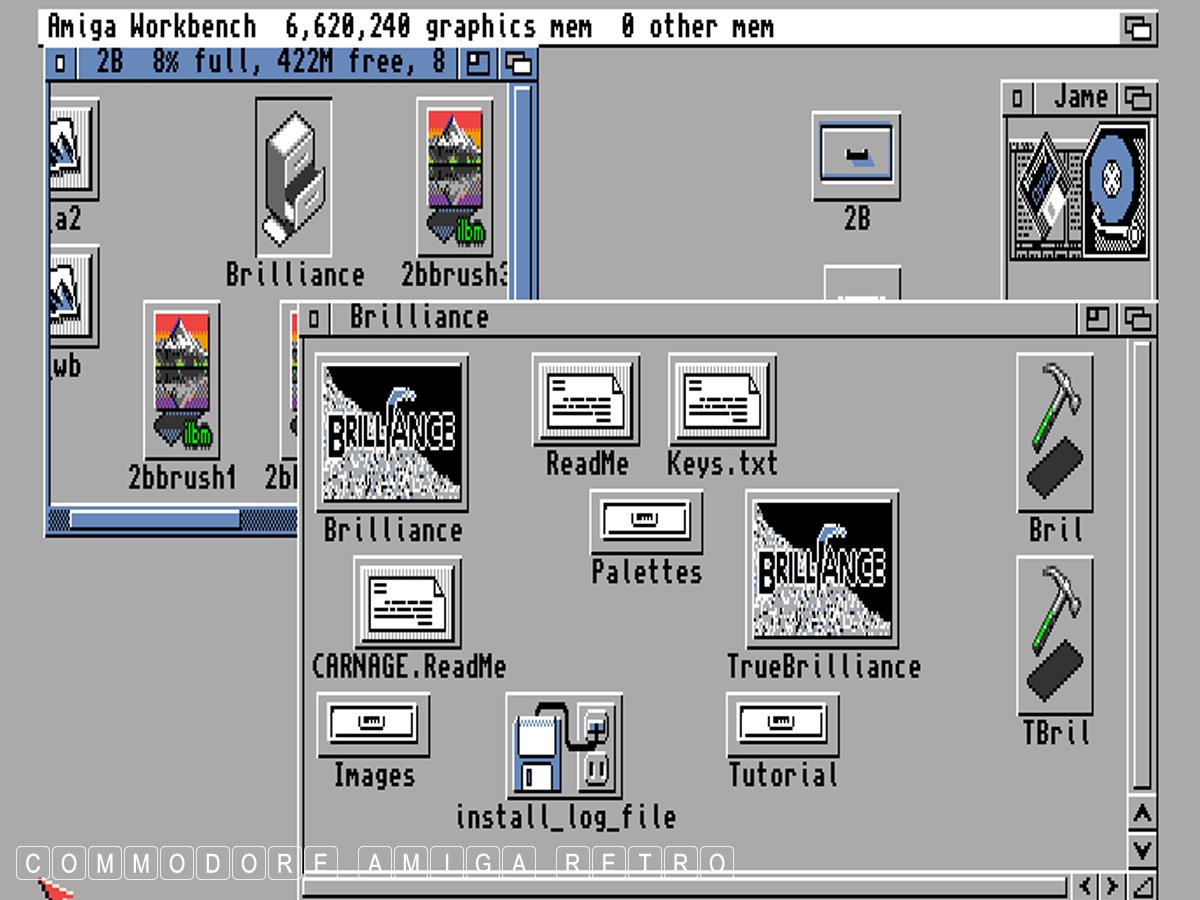Open the Palettes drawer

point(646,521)
